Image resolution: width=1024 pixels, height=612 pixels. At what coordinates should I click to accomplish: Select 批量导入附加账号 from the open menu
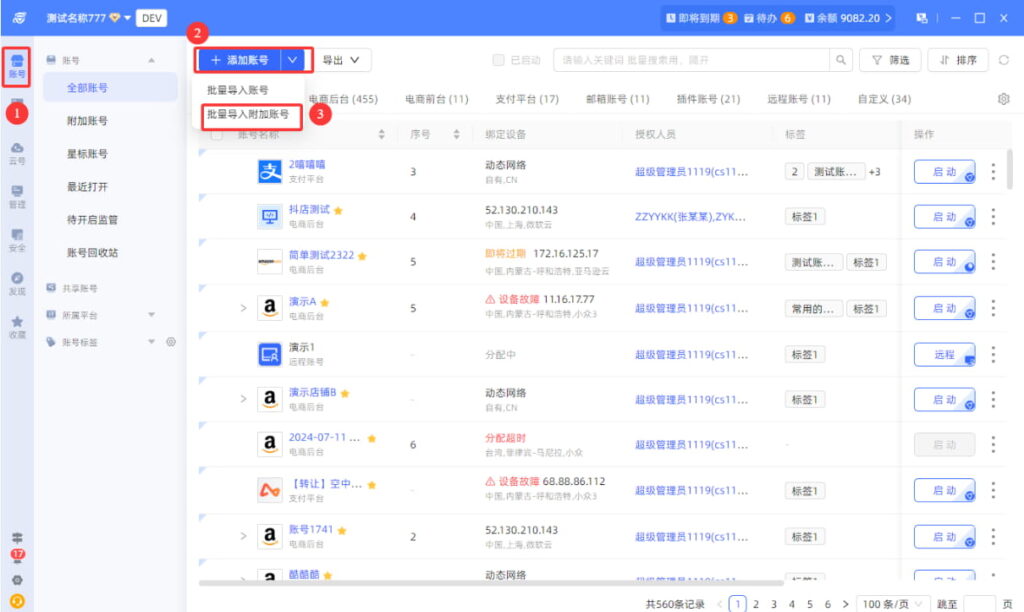pyautogui.click(x=250, y=115)
